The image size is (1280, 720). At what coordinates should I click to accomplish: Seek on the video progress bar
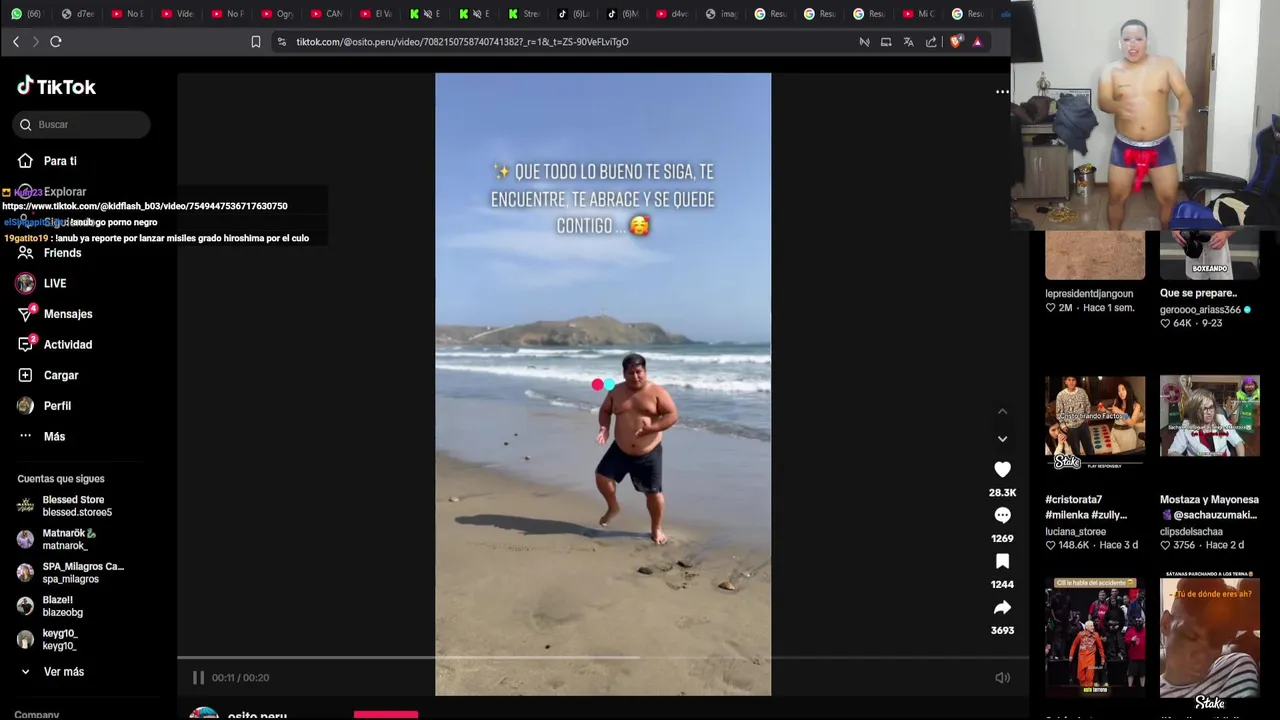(603, 658)
